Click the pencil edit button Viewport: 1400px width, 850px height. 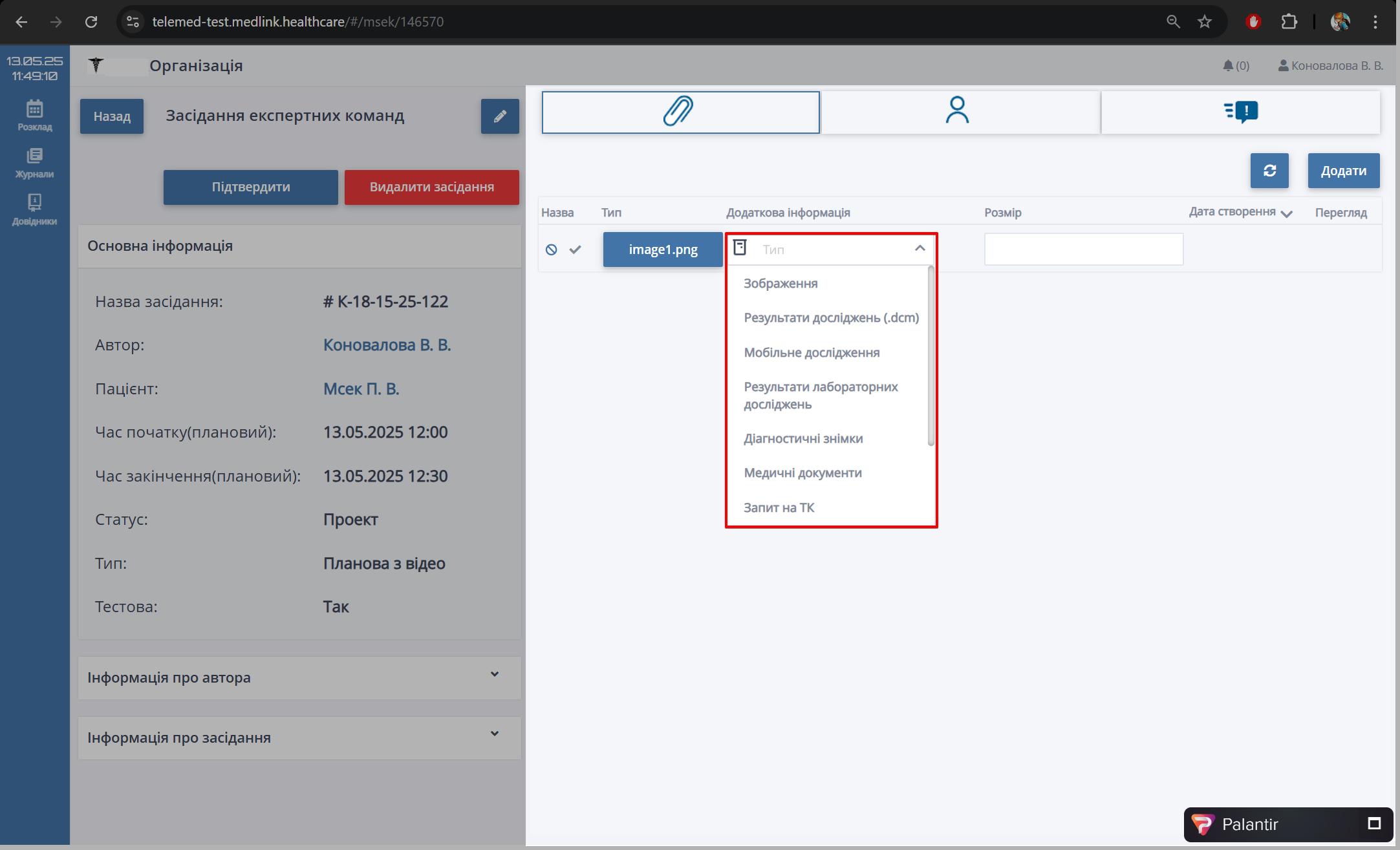(499, 116)
